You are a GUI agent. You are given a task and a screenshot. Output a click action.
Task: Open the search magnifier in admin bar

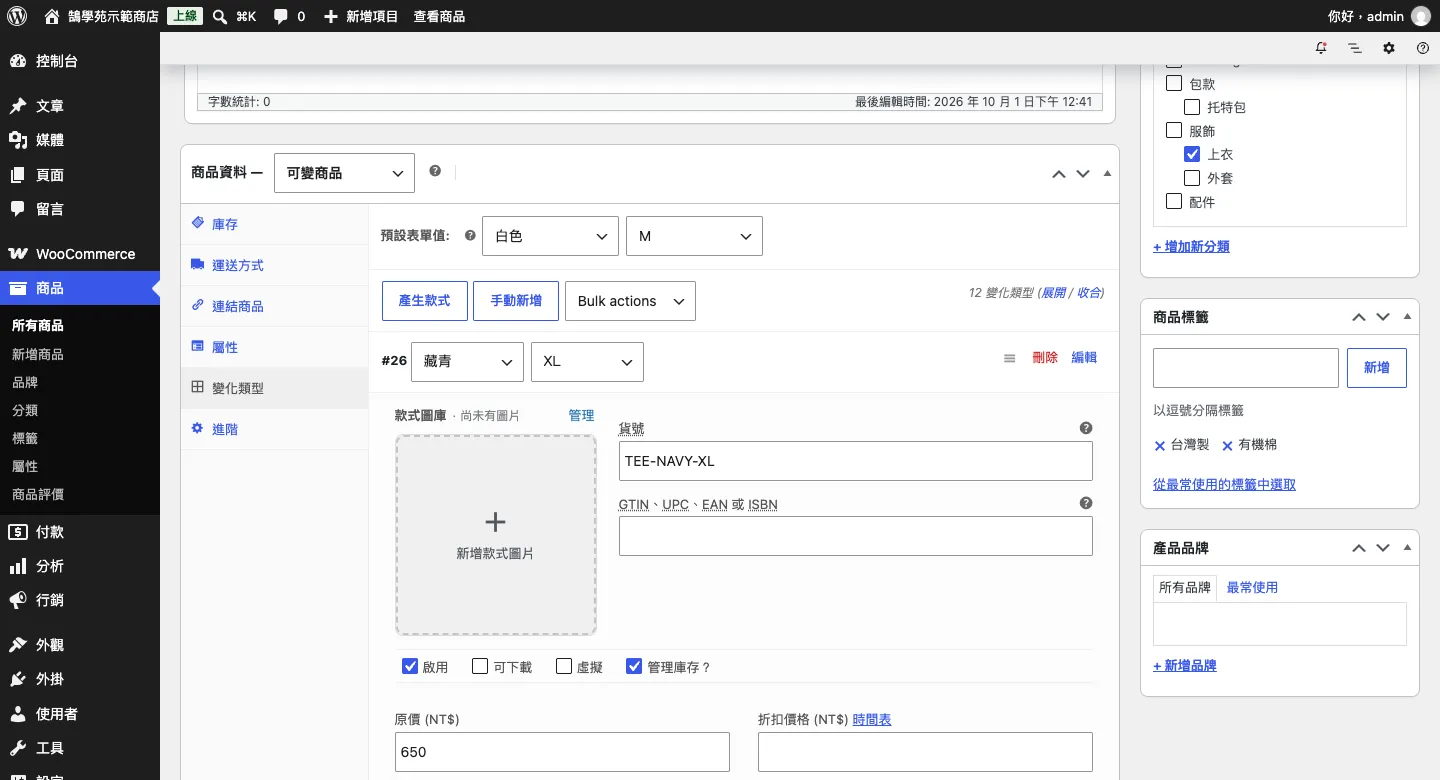(x=220, y=16)
